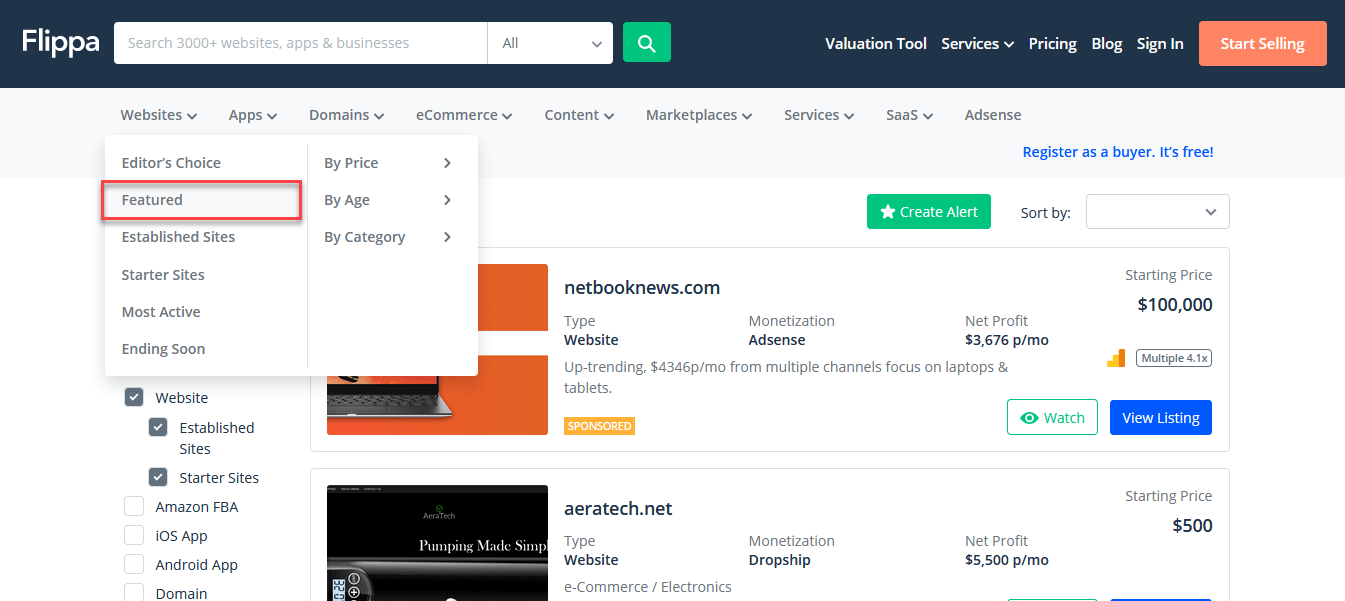Screen dimensions: 1345x601
Task: Watch the netbooknews.com listing
Action: coord(1052,418)
